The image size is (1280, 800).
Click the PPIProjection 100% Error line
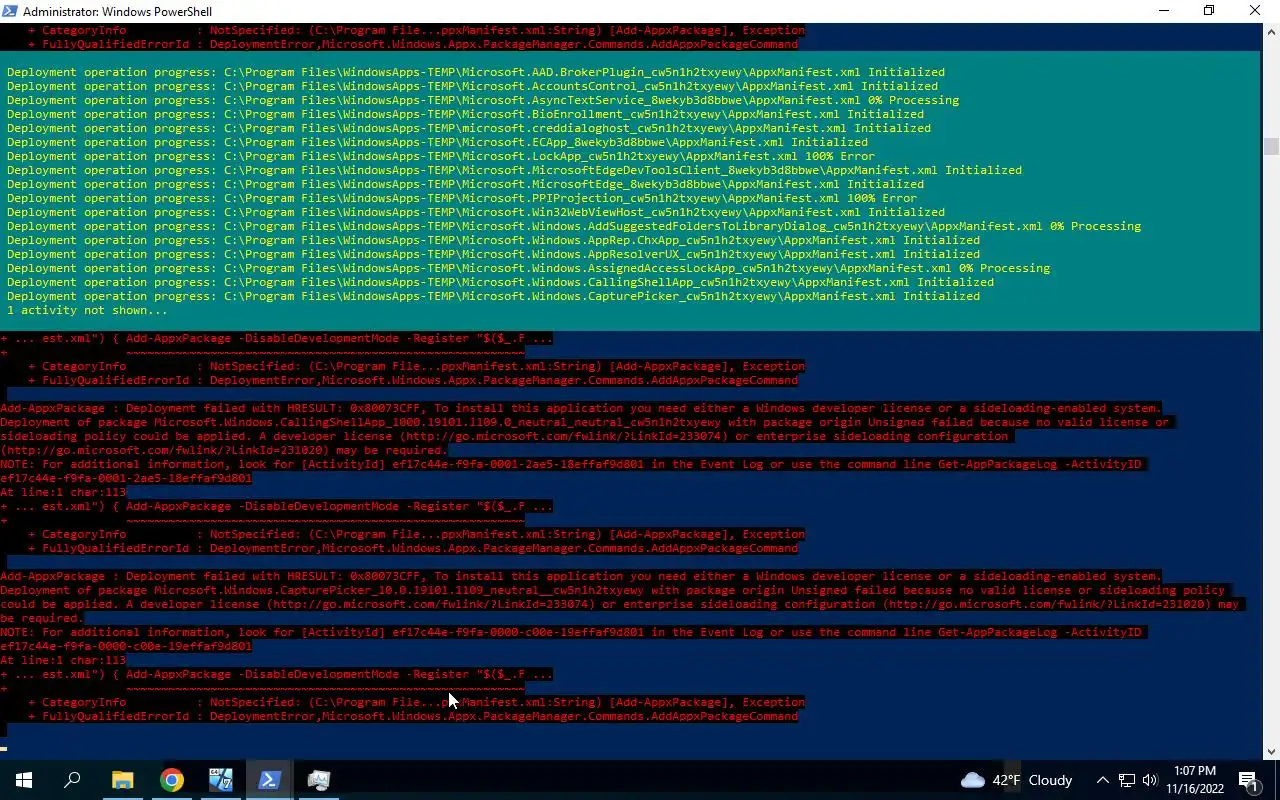coord(462,198)
